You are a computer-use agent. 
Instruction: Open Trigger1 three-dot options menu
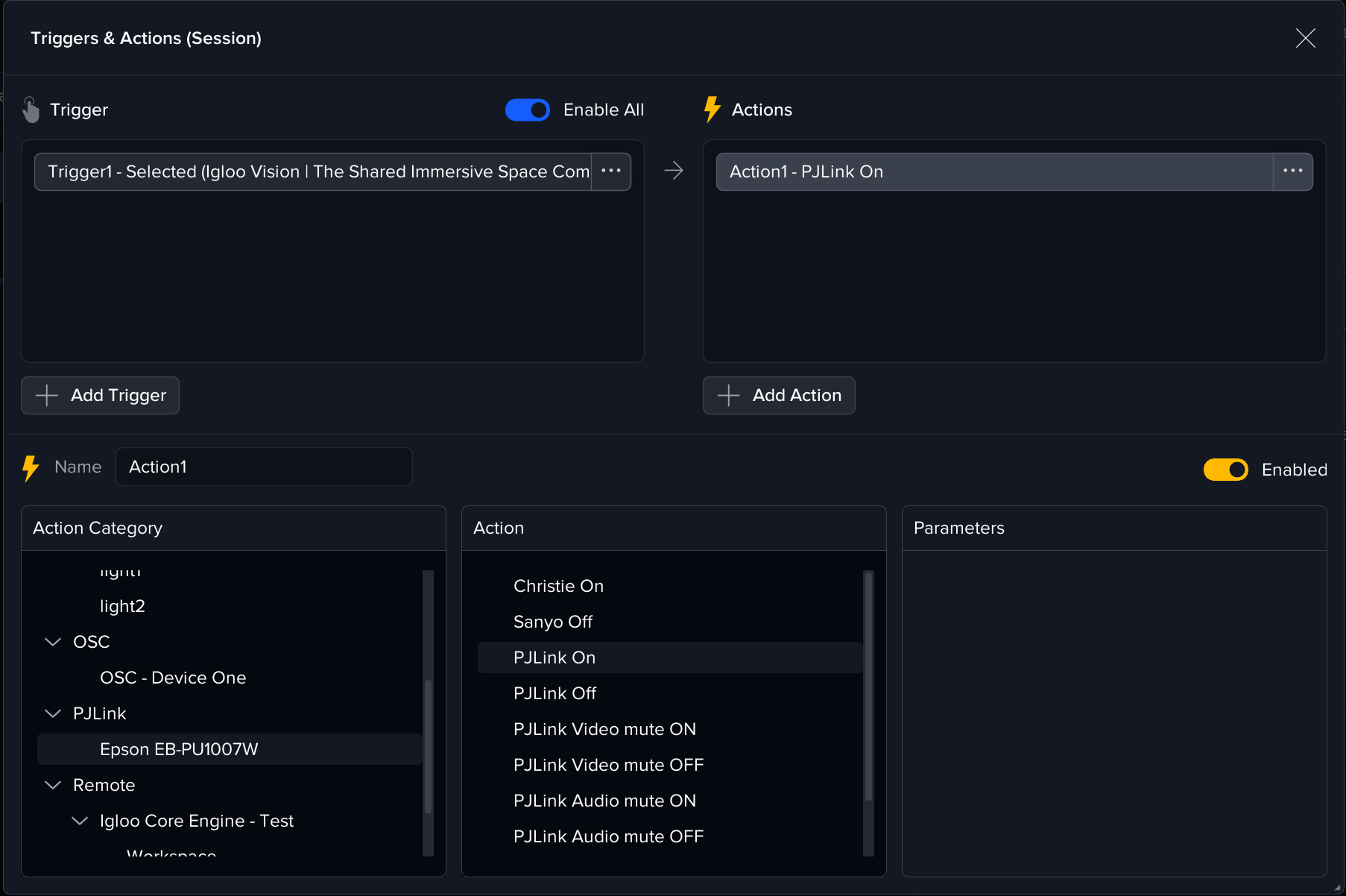(611, 171)
